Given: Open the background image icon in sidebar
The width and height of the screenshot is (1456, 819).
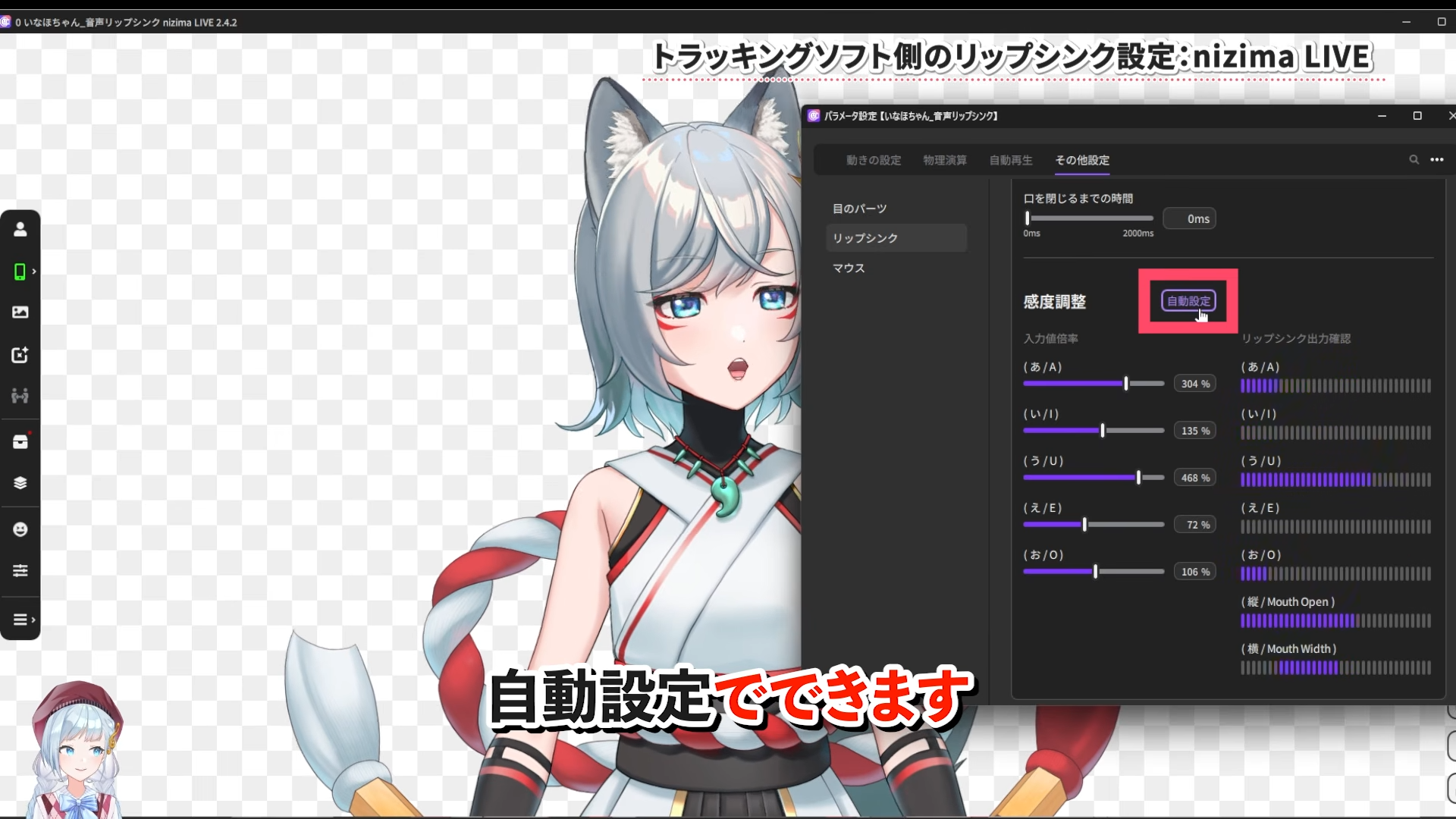Looking at the screenshot, I should coord(20,312).
